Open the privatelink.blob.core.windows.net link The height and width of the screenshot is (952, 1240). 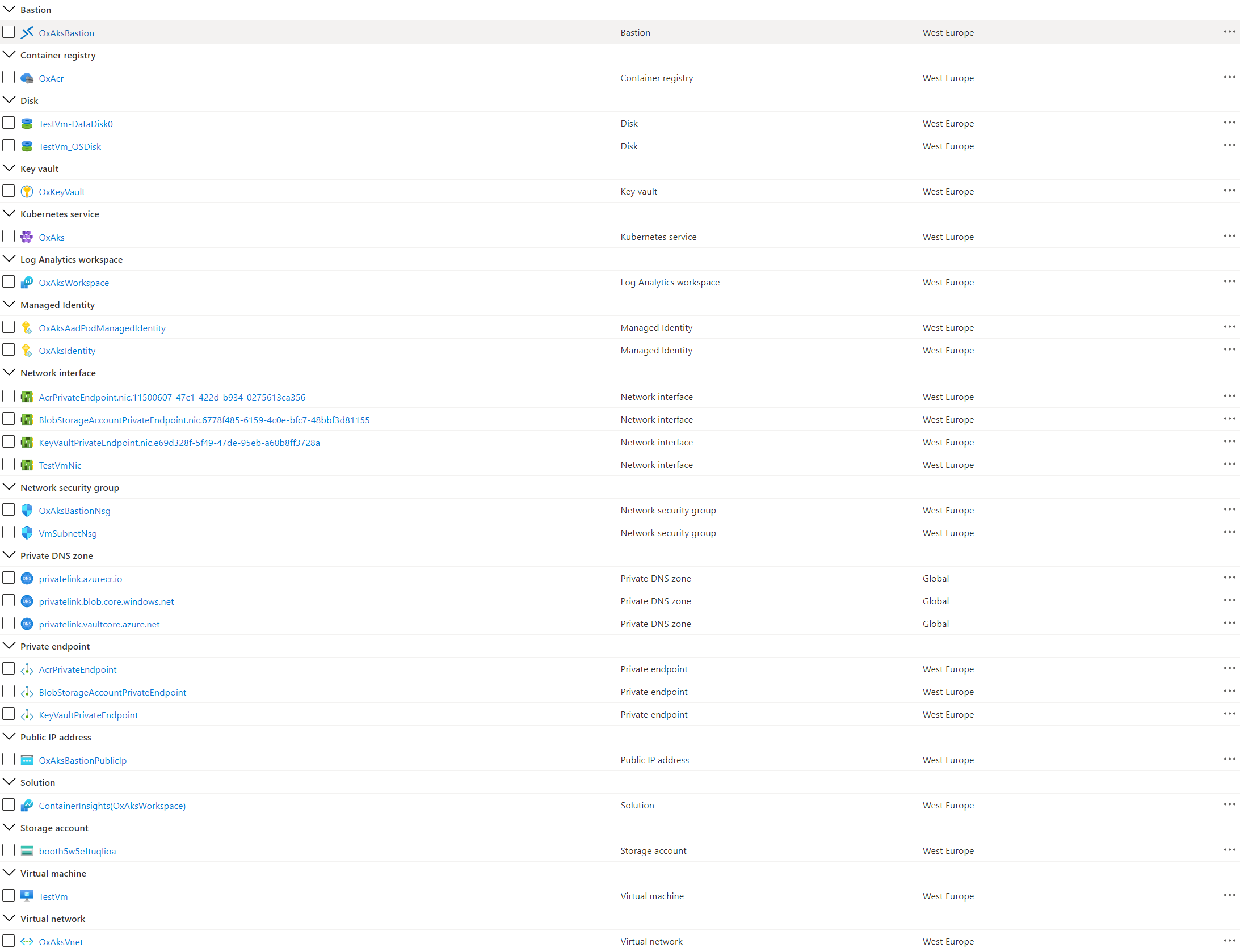click(106, 601)
